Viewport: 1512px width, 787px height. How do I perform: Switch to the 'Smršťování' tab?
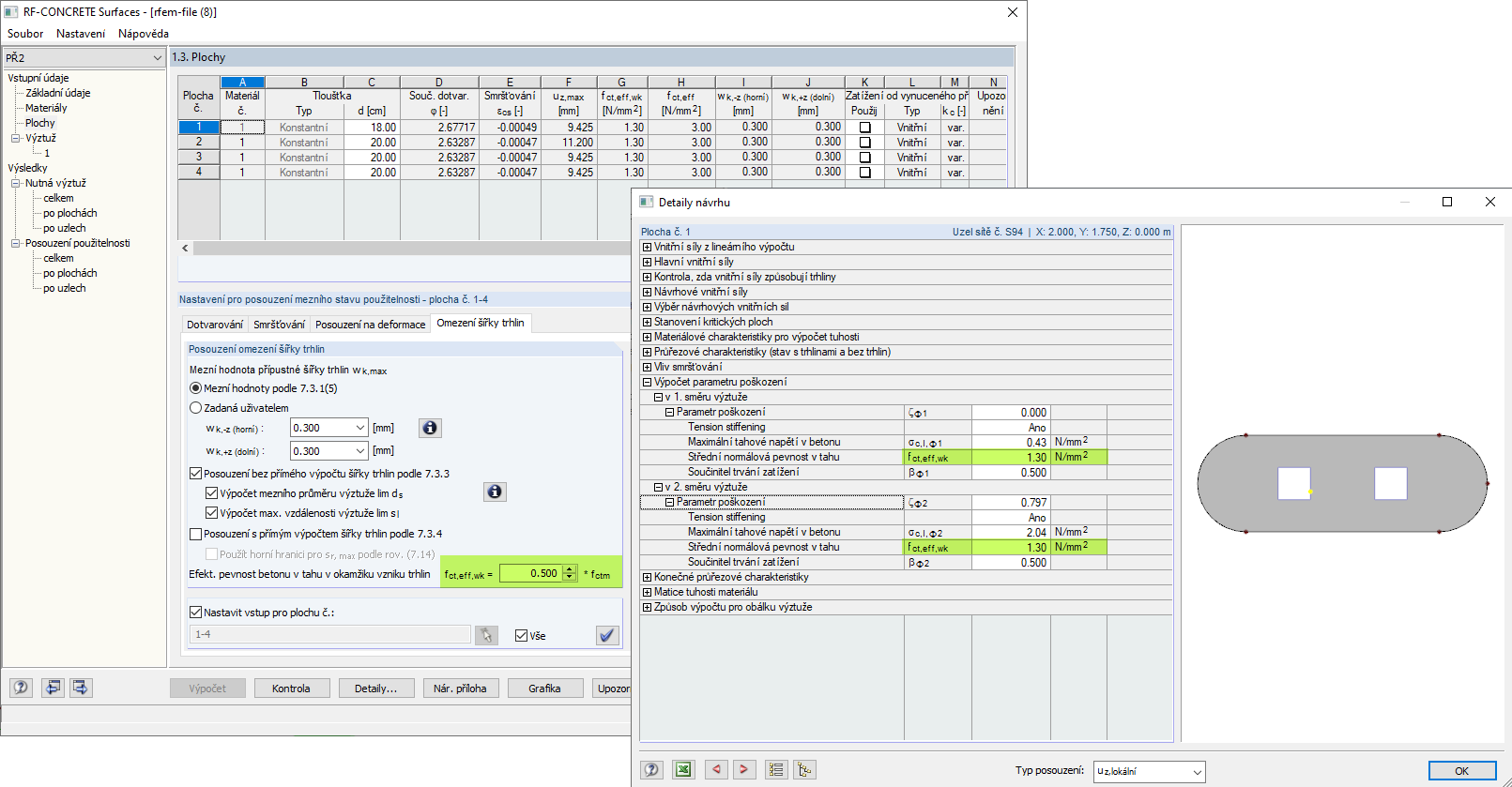coord(279,325)
